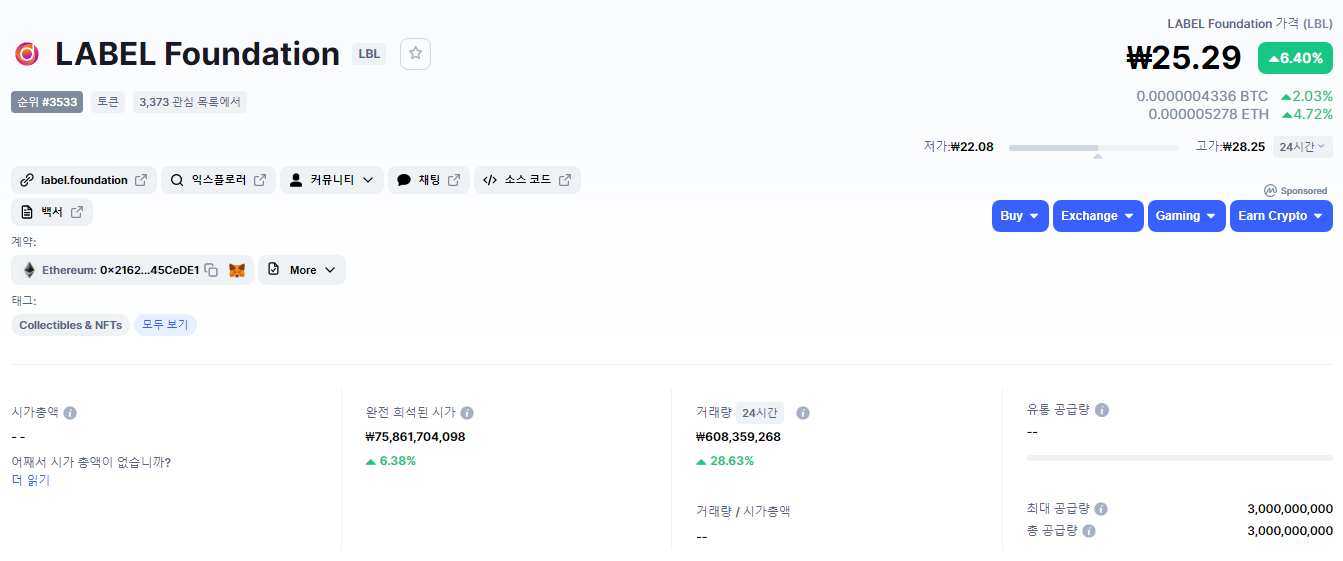Open the 익스플로러 explorer link
The image size is (1343, 561).
coord(218,180)
